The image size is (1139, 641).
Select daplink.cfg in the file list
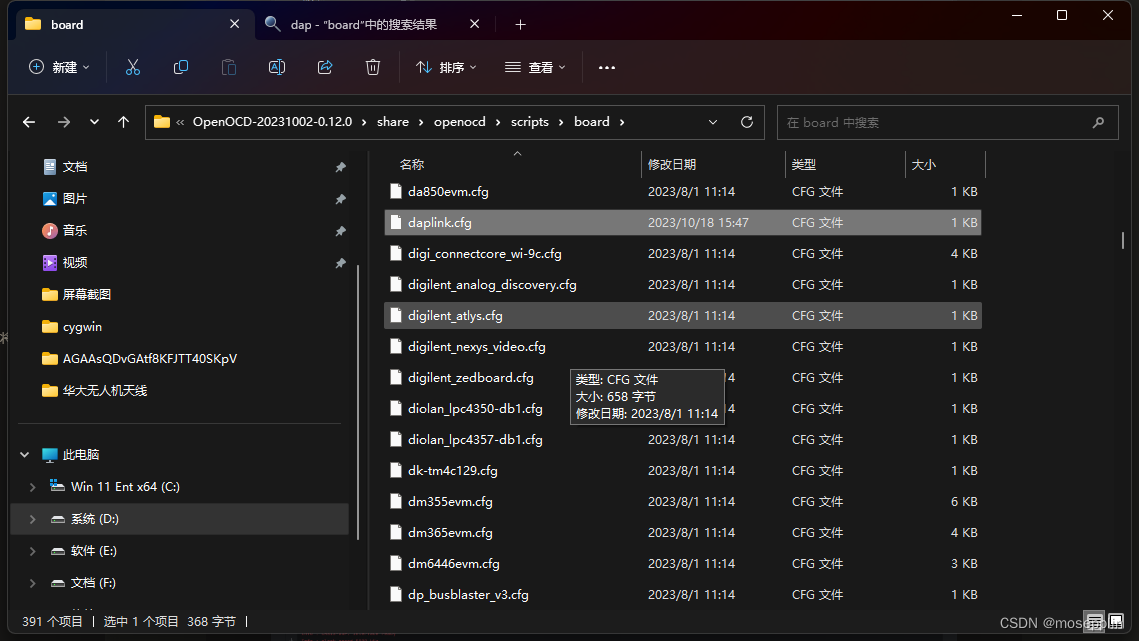tap(440, 222)
